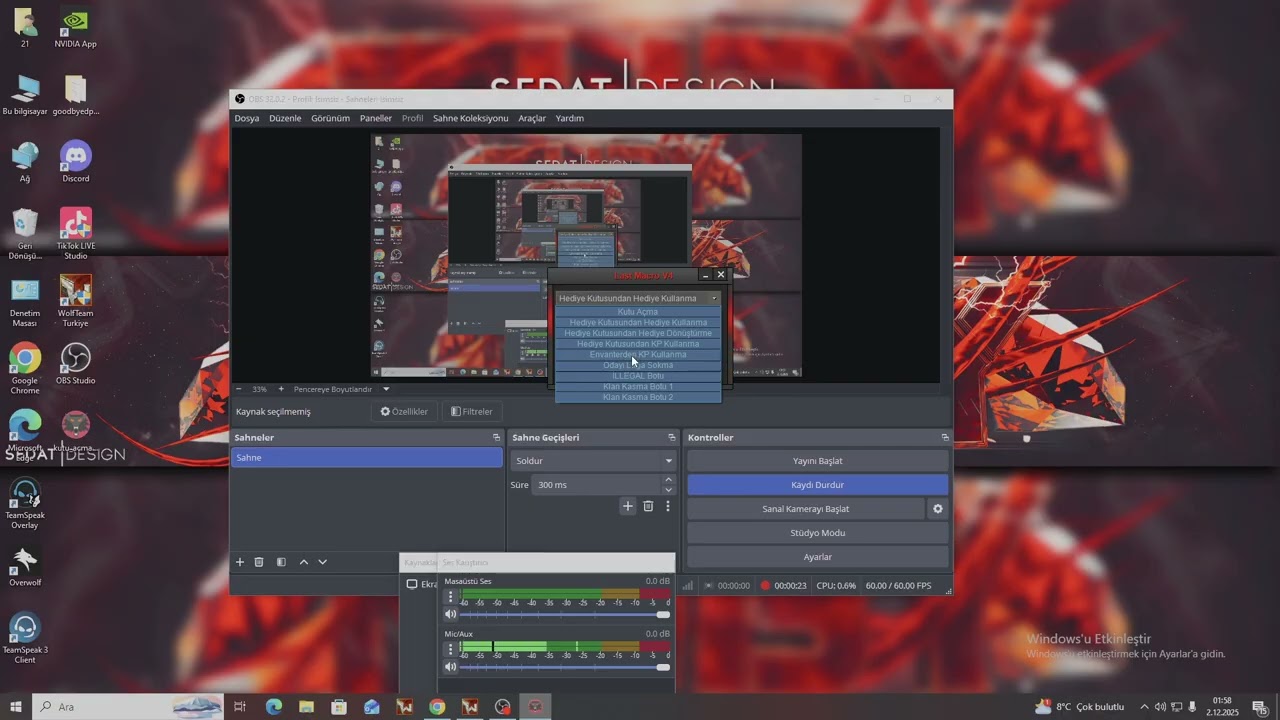Undock the Sahneler panel
This screenshot has height=720, width=1280.
click(x=496, y=438)
